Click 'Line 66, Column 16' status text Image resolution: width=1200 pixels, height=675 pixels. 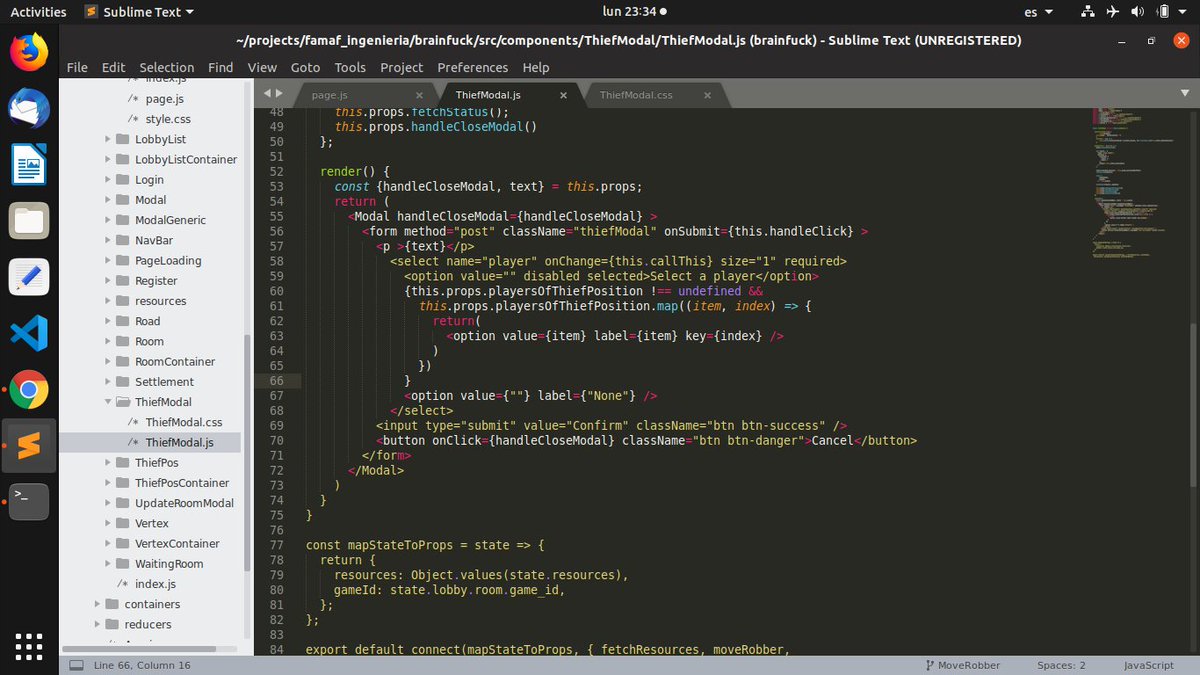[x=142, y=665]
